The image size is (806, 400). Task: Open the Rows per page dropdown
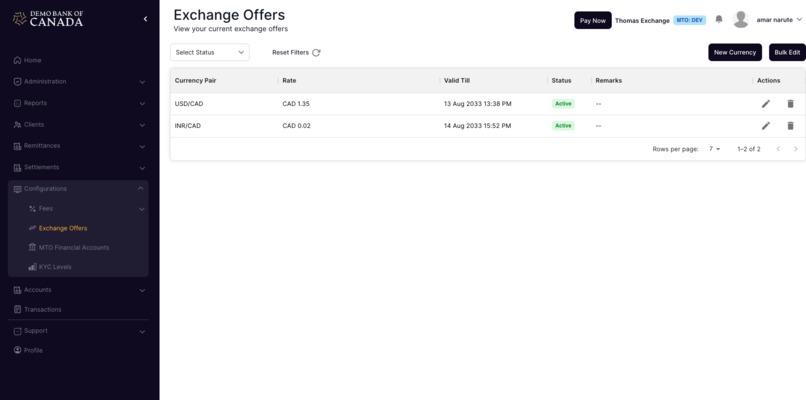(715, 149)
